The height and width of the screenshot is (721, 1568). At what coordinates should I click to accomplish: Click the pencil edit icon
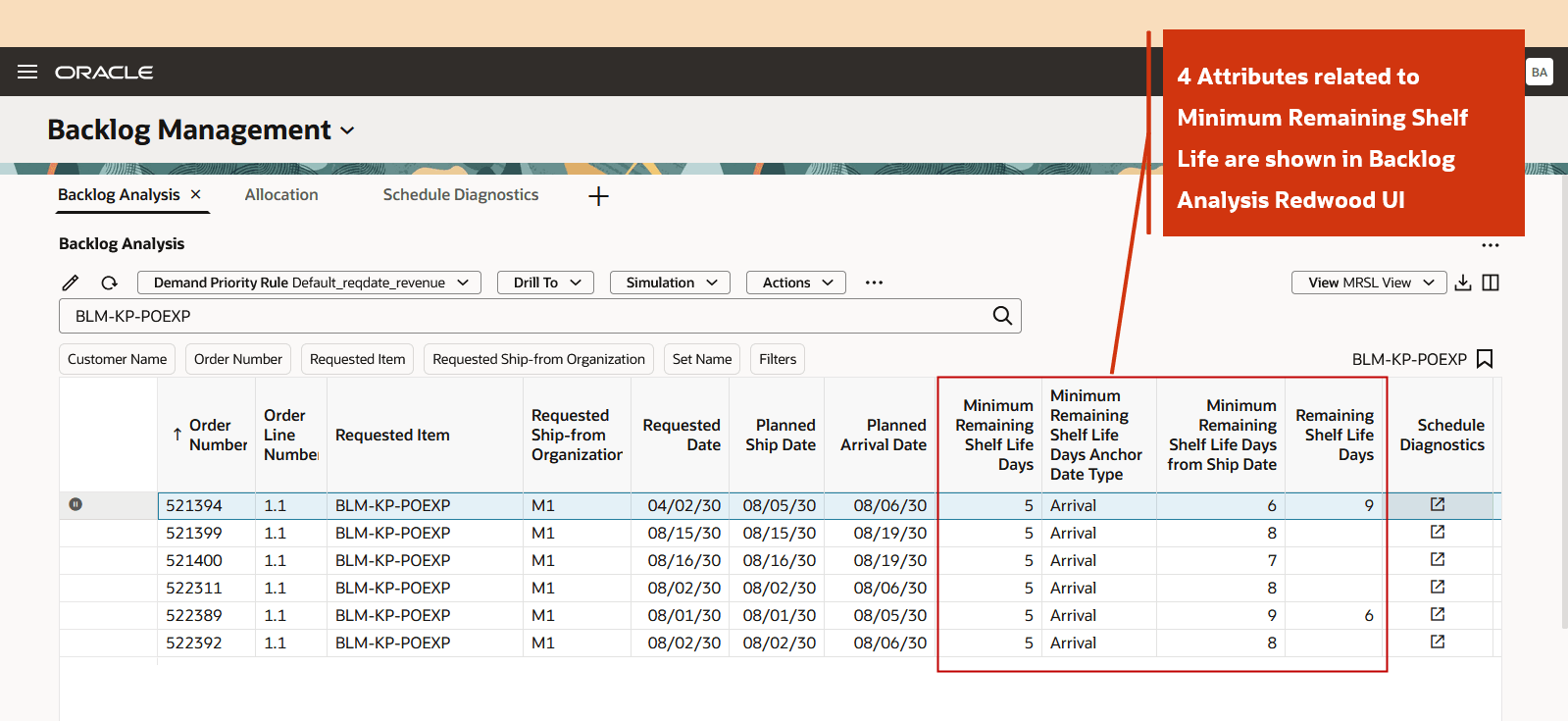pyautogui.click(x=71, y=283)
